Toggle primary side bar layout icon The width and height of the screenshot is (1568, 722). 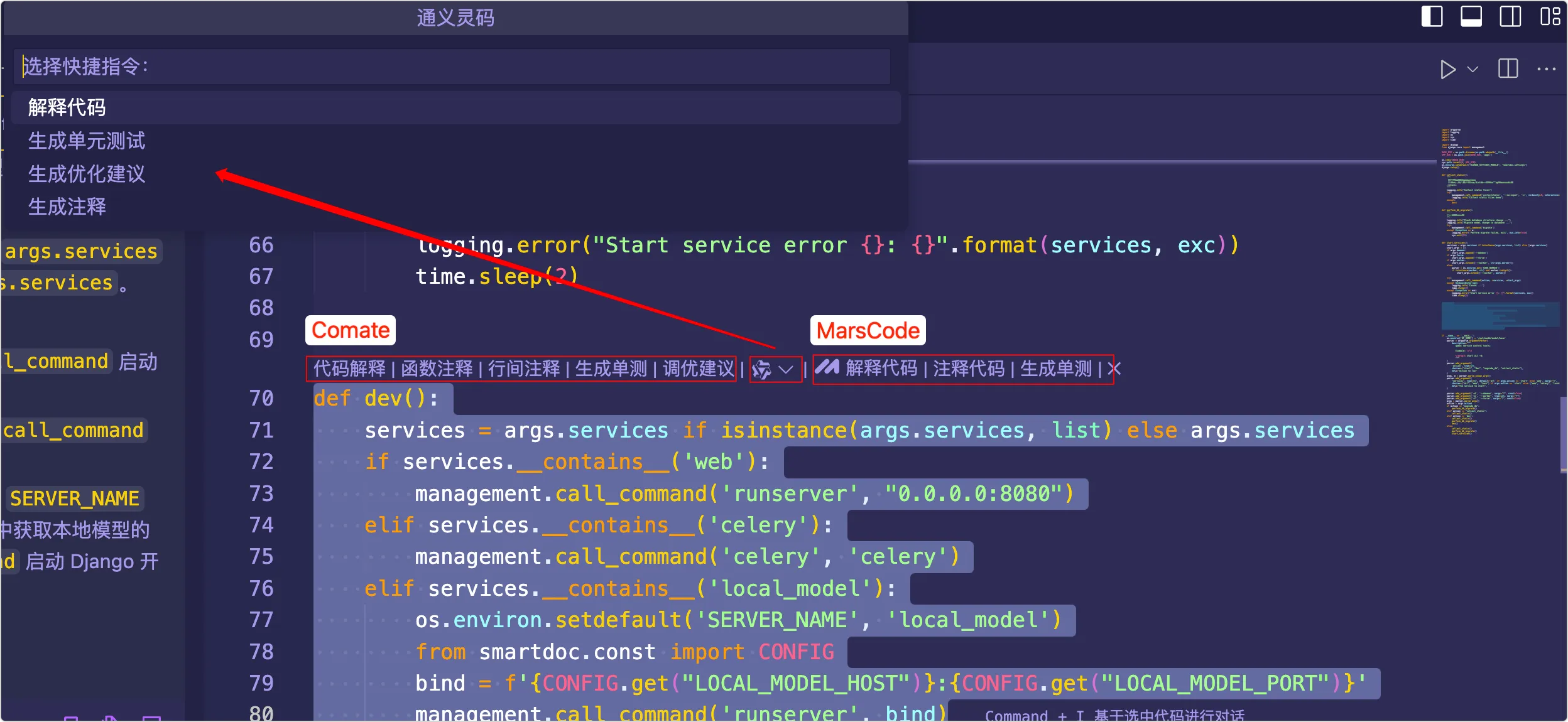point(1432,16)
